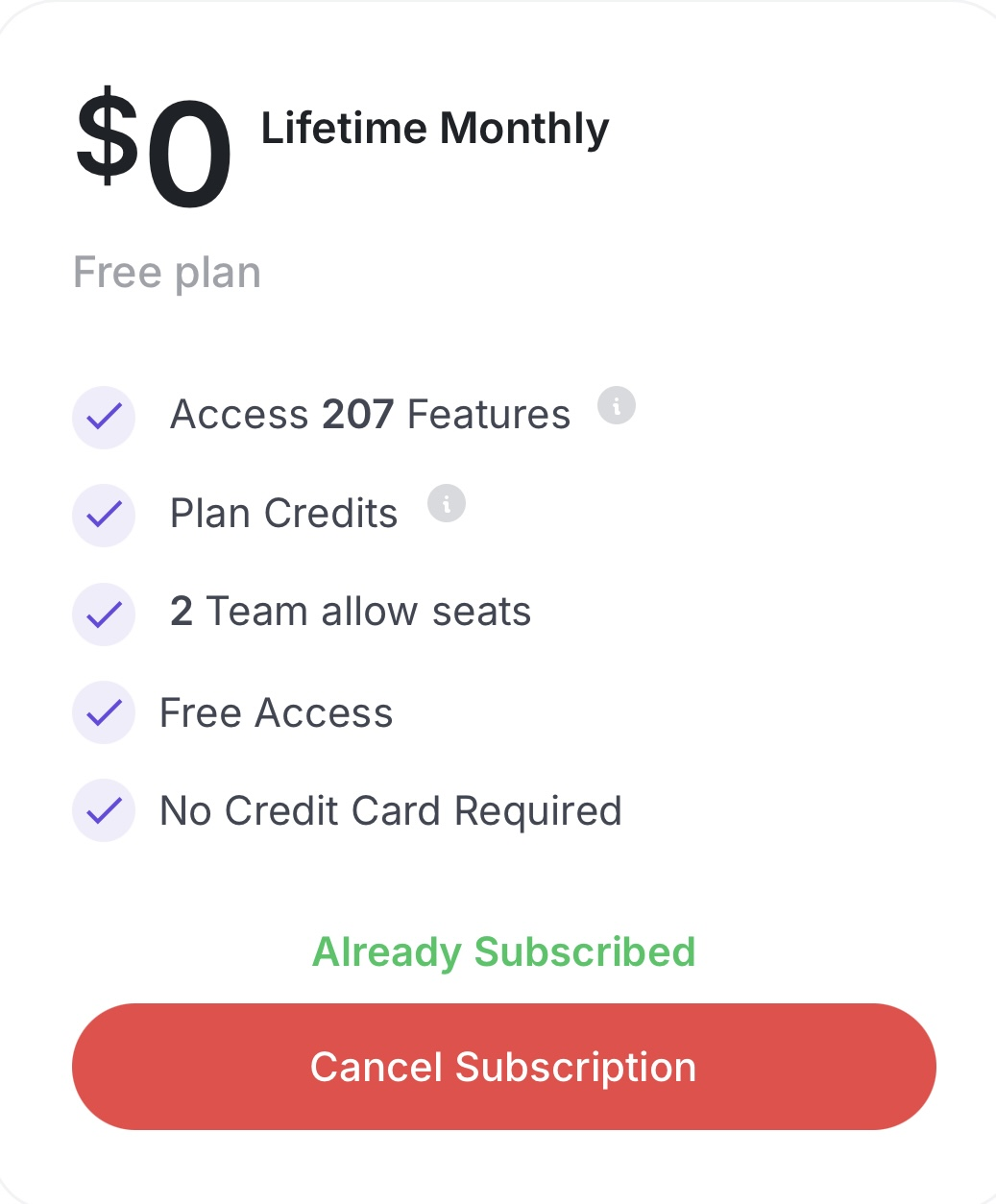Click the checkmark icon beside Plan Credits

tap(104, 516)
